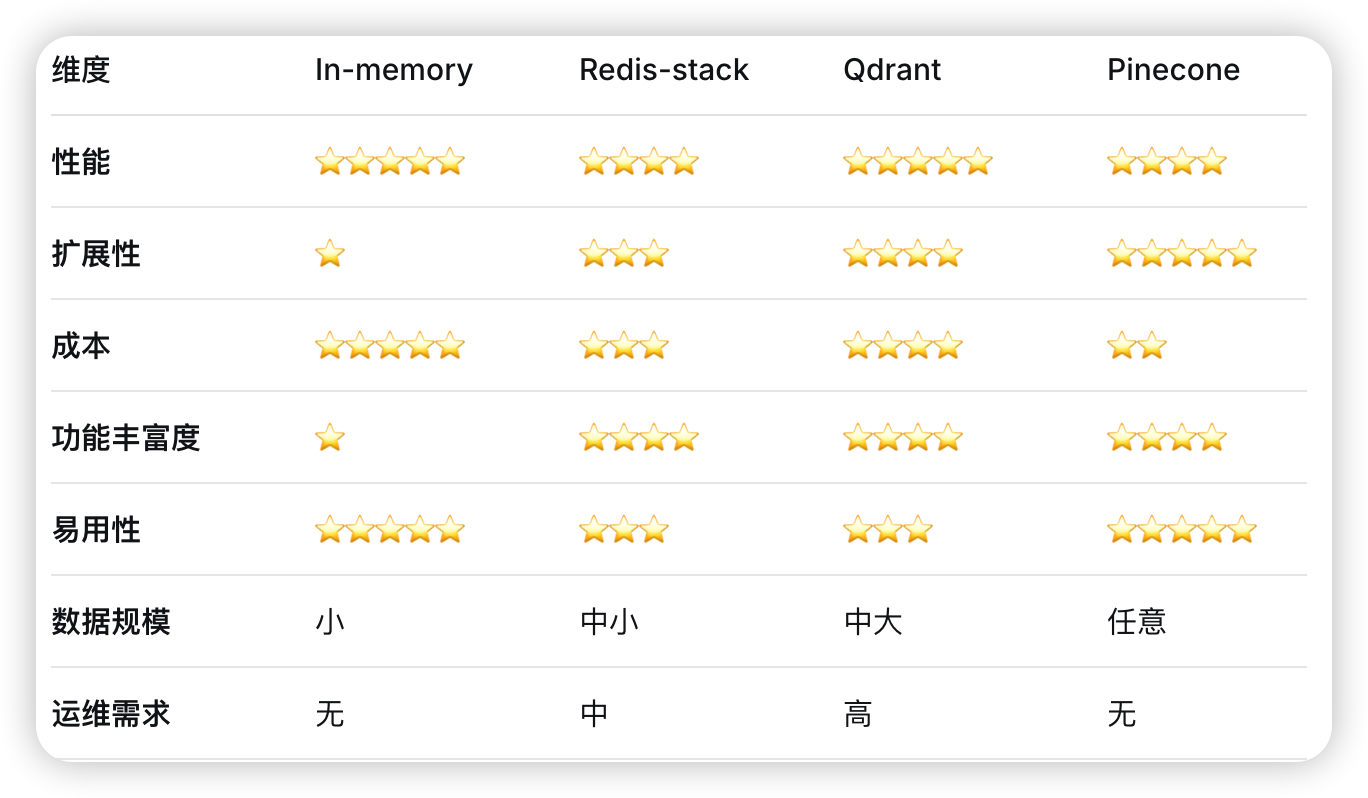
Task: Click the Pinecone 成本 two-star rating
Action: [1137, 346]
